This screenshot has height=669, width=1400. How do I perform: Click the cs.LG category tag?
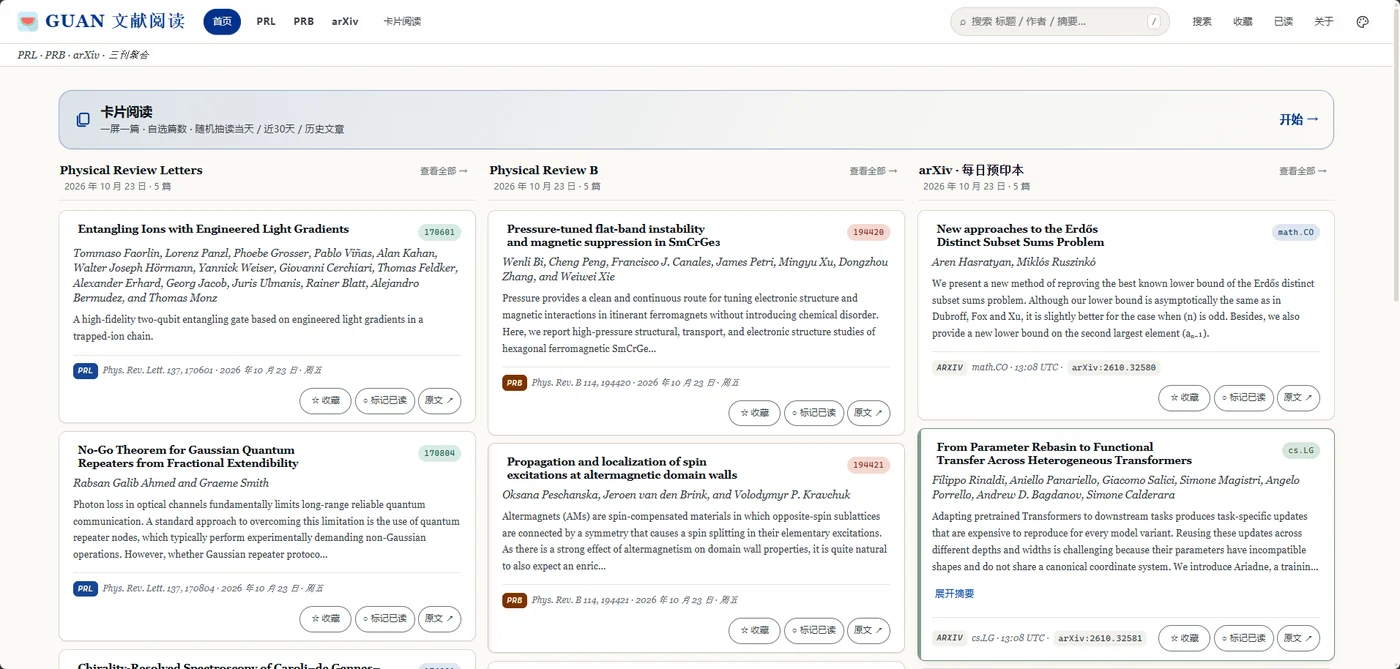[1302, 451]
